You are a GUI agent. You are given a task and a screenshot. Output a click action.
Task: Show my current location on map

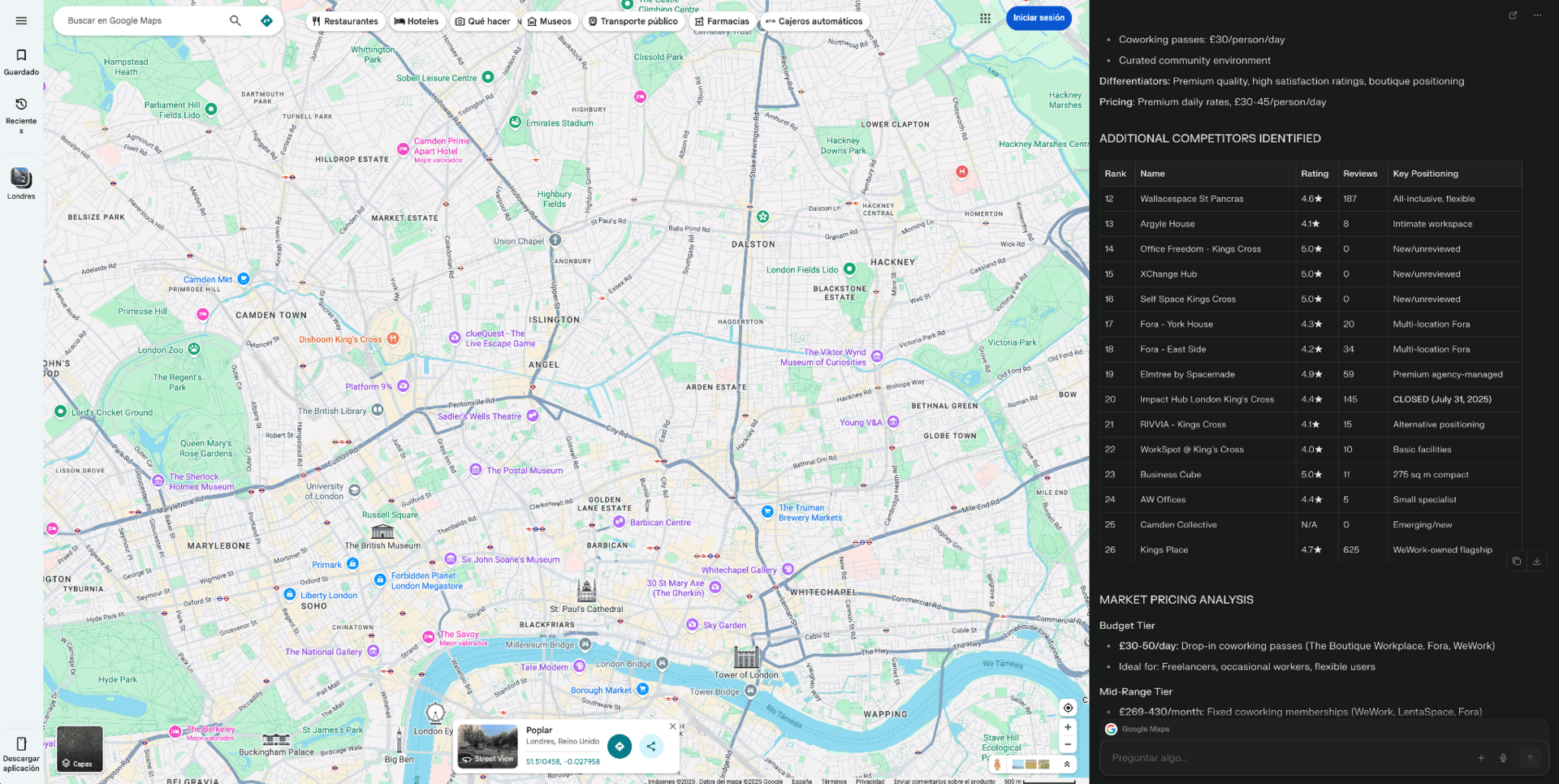1068,708
